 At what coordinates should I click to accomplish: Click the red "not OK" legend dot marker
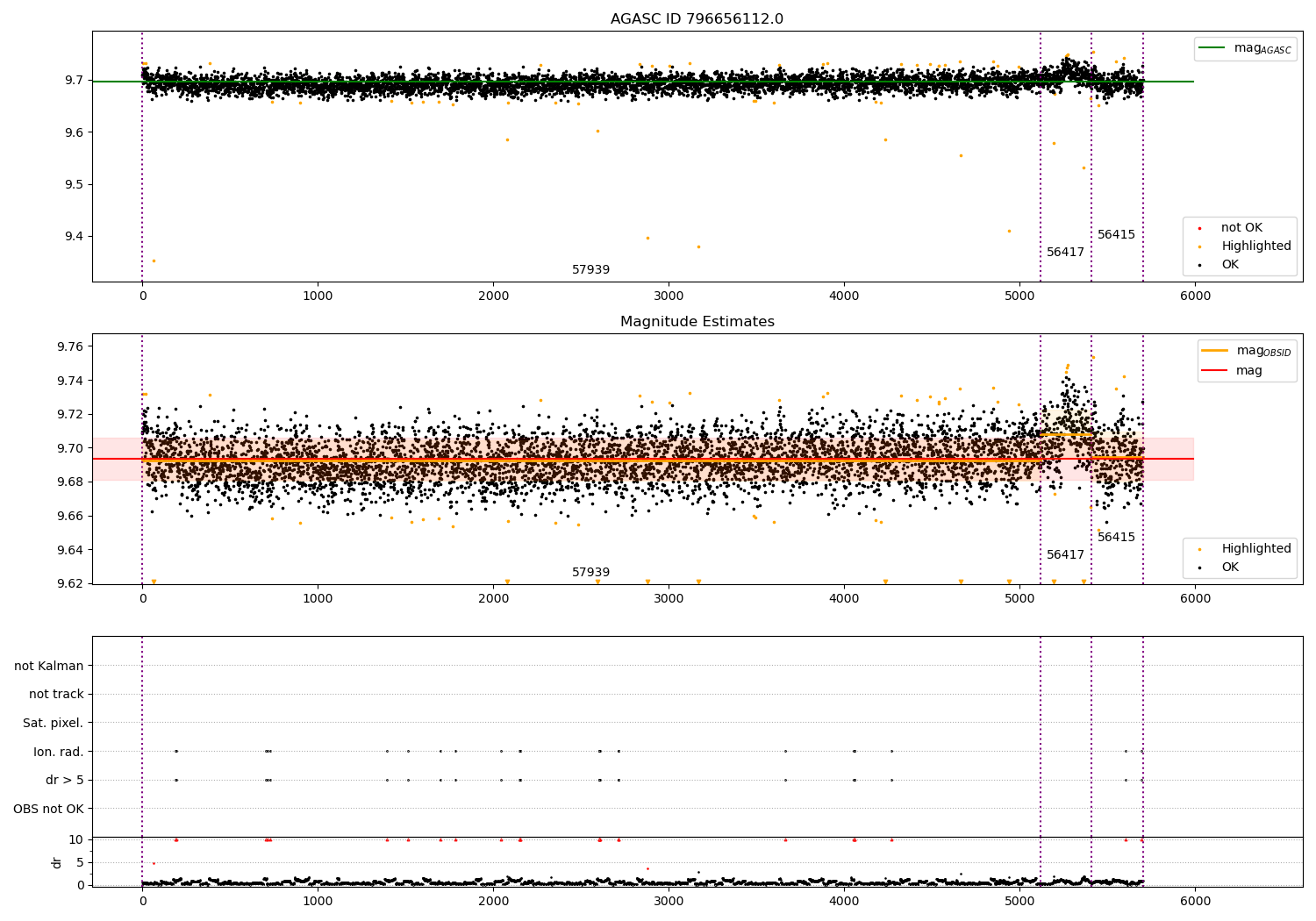(x=1199, y=229)
